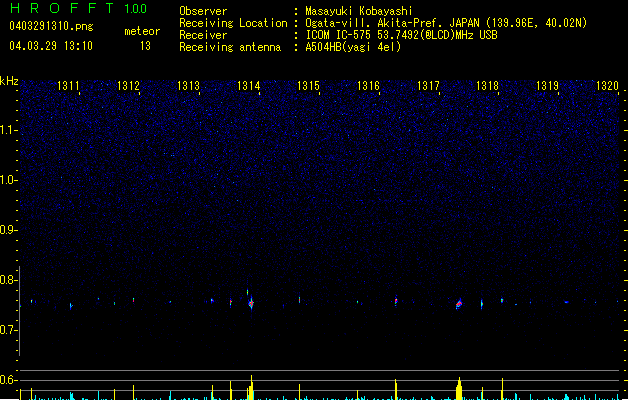Screen dimensions: 629x400
Task: Click the observer name Masayuki Kobayashi
Action: [x=359, y=11]
